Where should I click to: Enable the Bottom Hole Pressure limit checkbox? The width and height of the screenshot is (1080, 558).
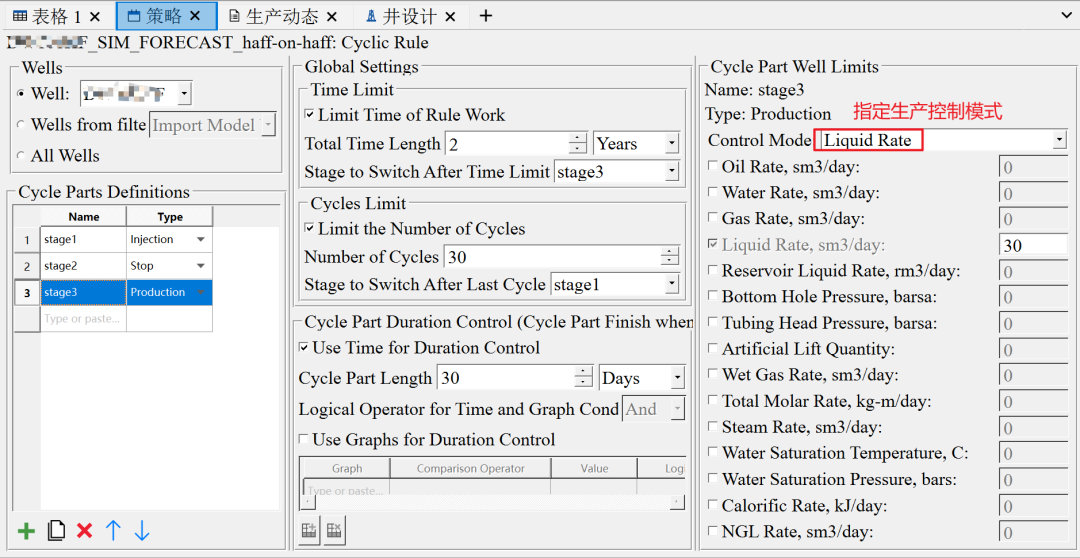[713, 297]
